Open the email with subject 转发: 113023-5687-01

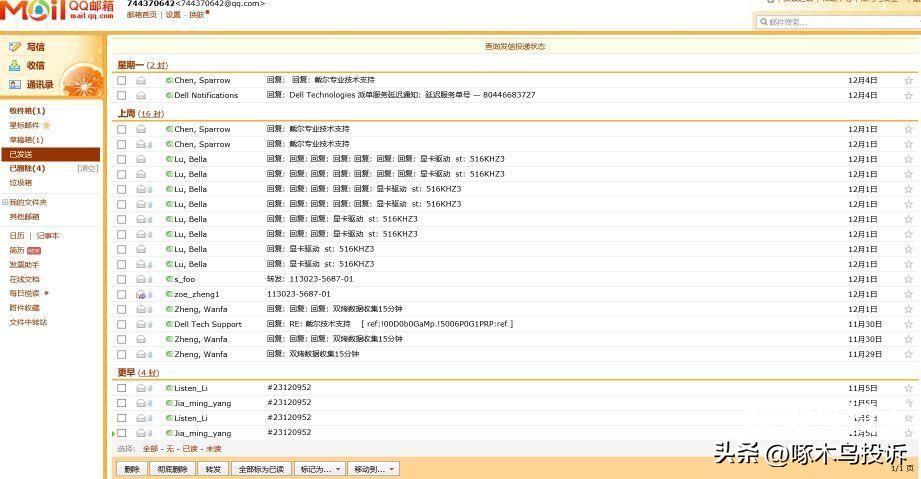click(310, 279)
